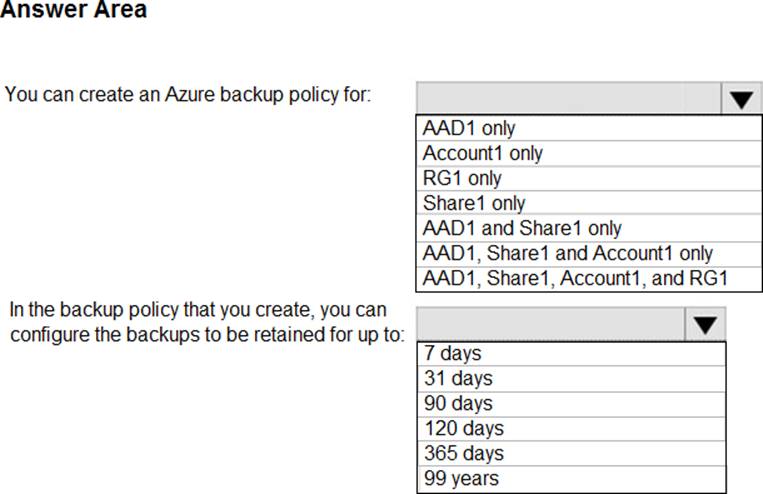This screenshot has width=763, height=494.
Task: Pick the "99 years" retention option
Action: click(x=571, y=478)
